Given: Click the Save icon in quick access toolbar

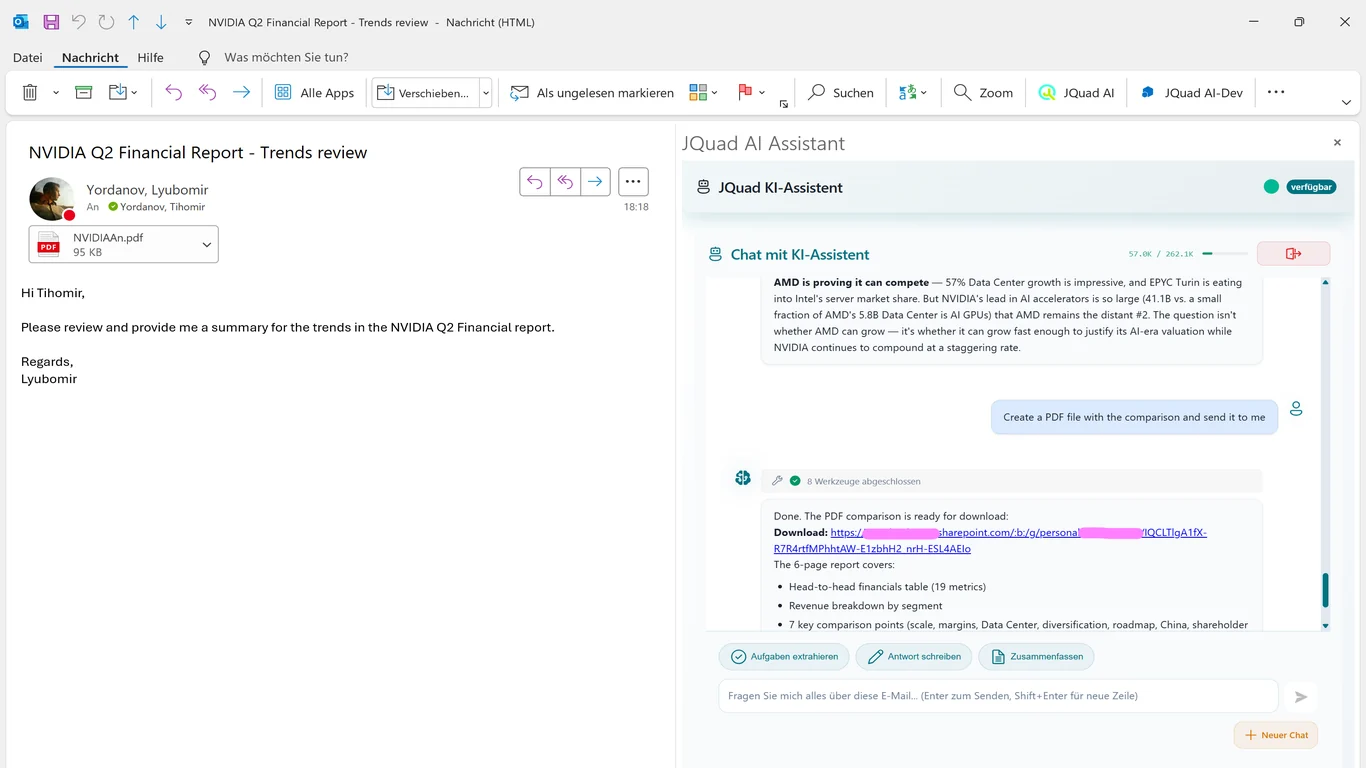Looking at the screenshot, I should coord(50,22).
